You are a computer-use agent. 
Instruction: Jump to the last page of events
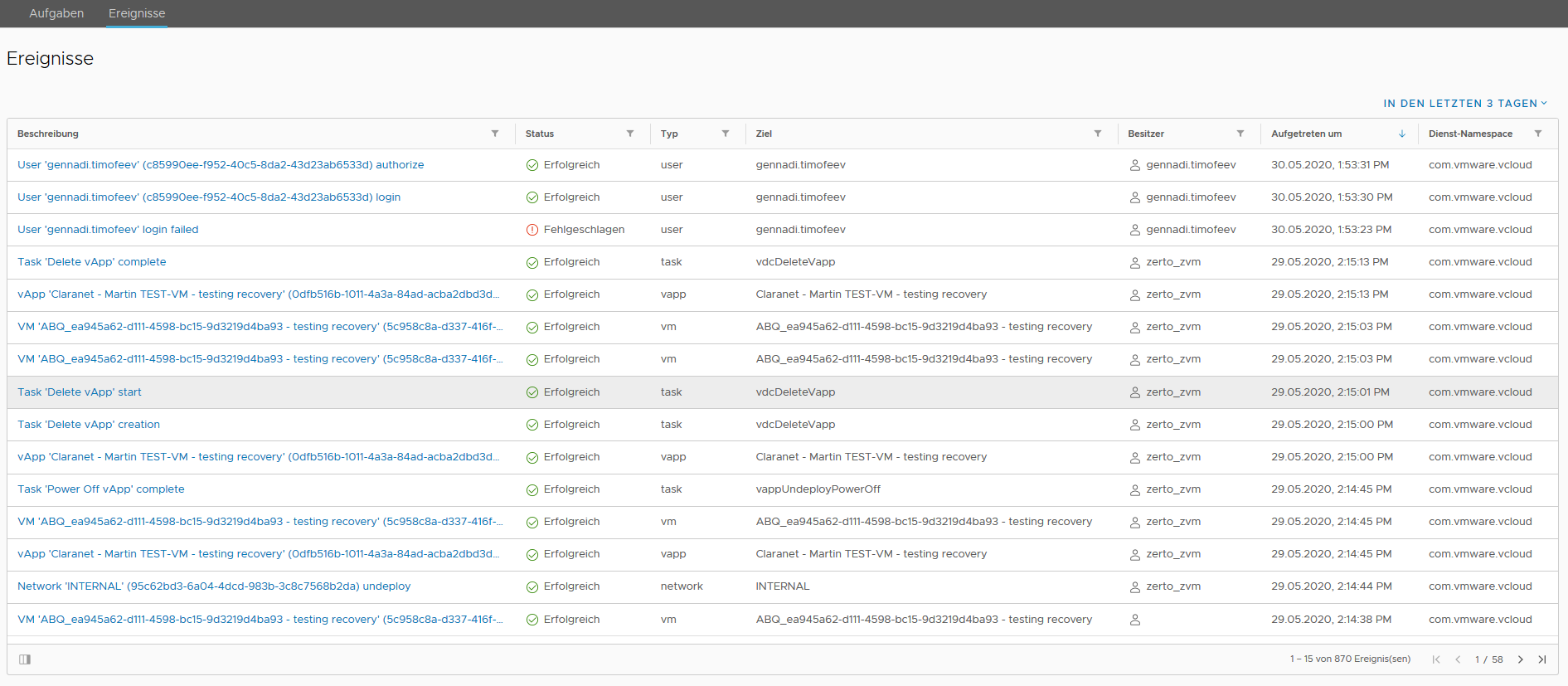pos(1542,659)
